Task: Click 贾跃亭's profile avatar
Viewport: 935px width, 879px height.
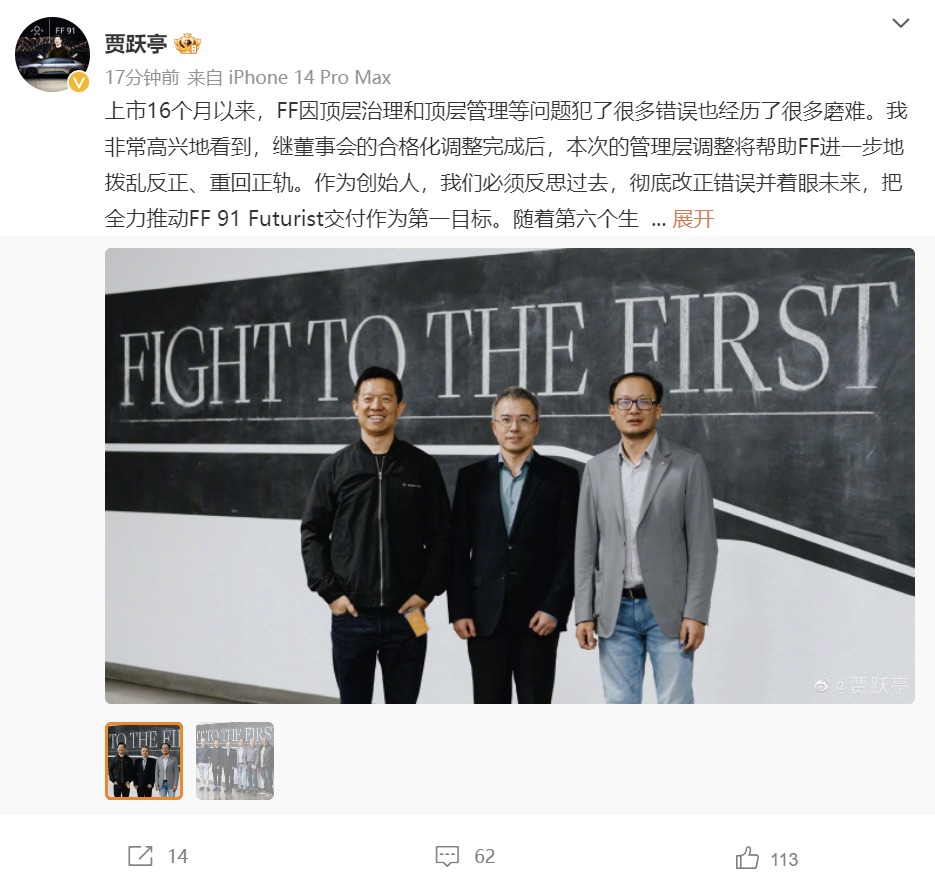Action: coord(52,54)
